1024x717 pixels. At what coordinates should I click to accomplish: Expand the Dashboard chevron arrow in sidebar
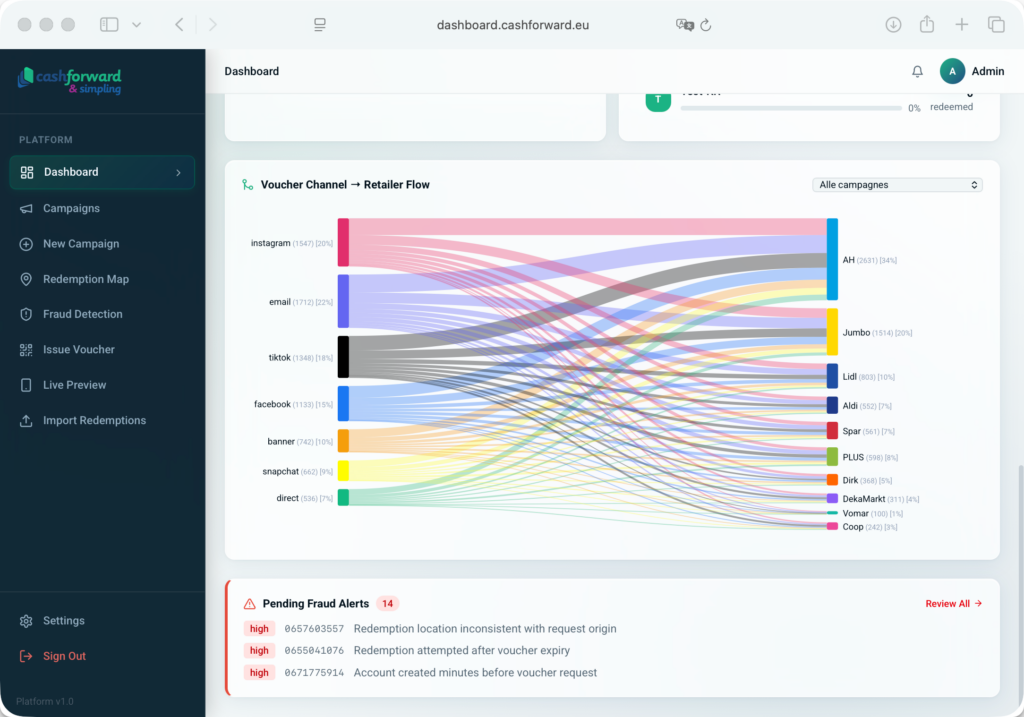click(x=178, y=173)
